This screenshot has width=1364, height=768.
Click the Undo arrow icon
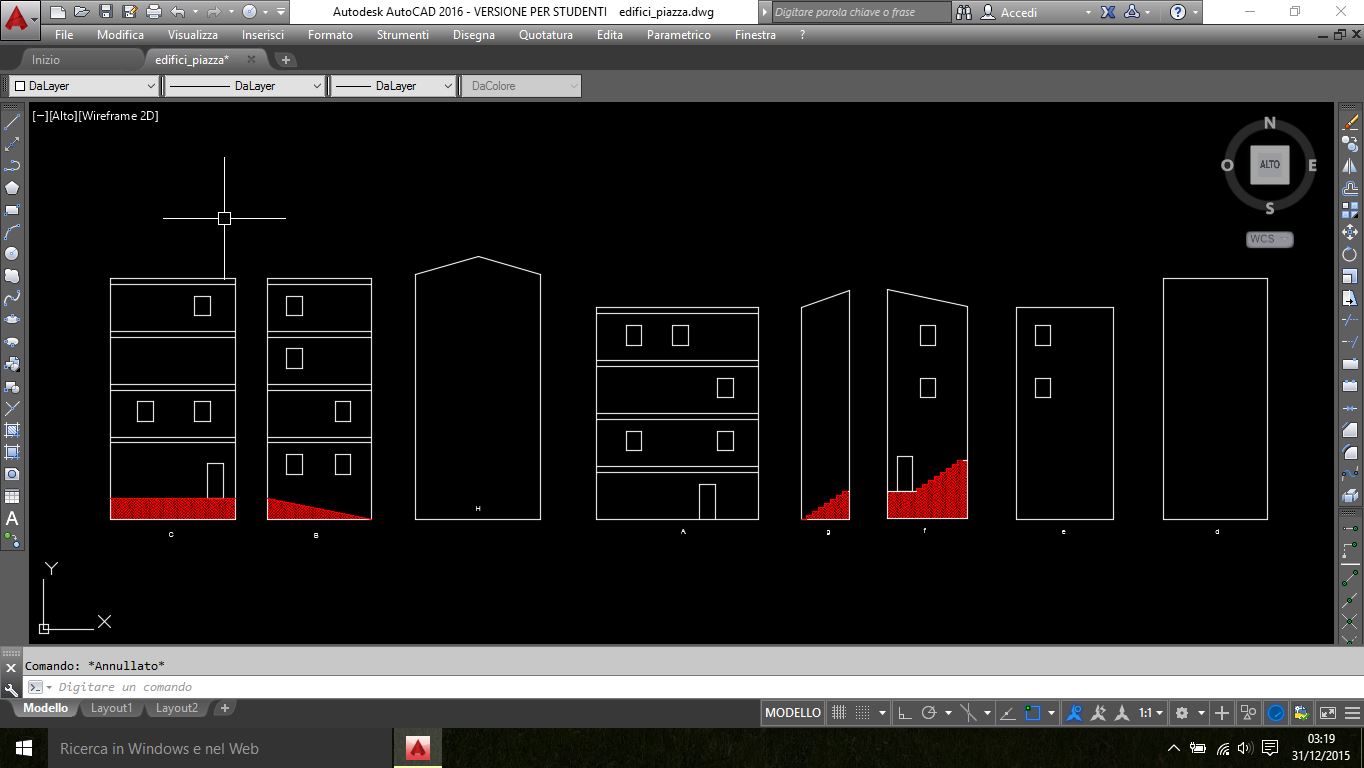point(178,12)
